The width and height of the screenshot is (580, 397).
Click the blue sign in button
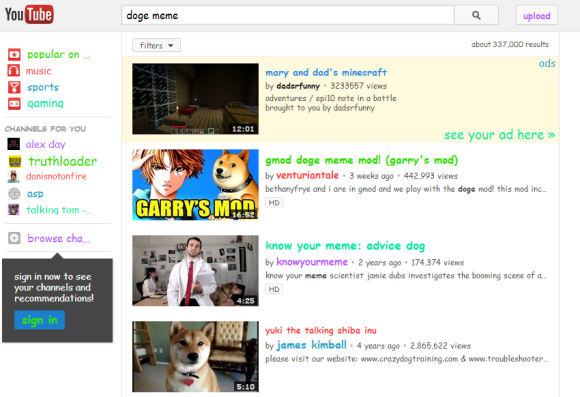(40, 320)
